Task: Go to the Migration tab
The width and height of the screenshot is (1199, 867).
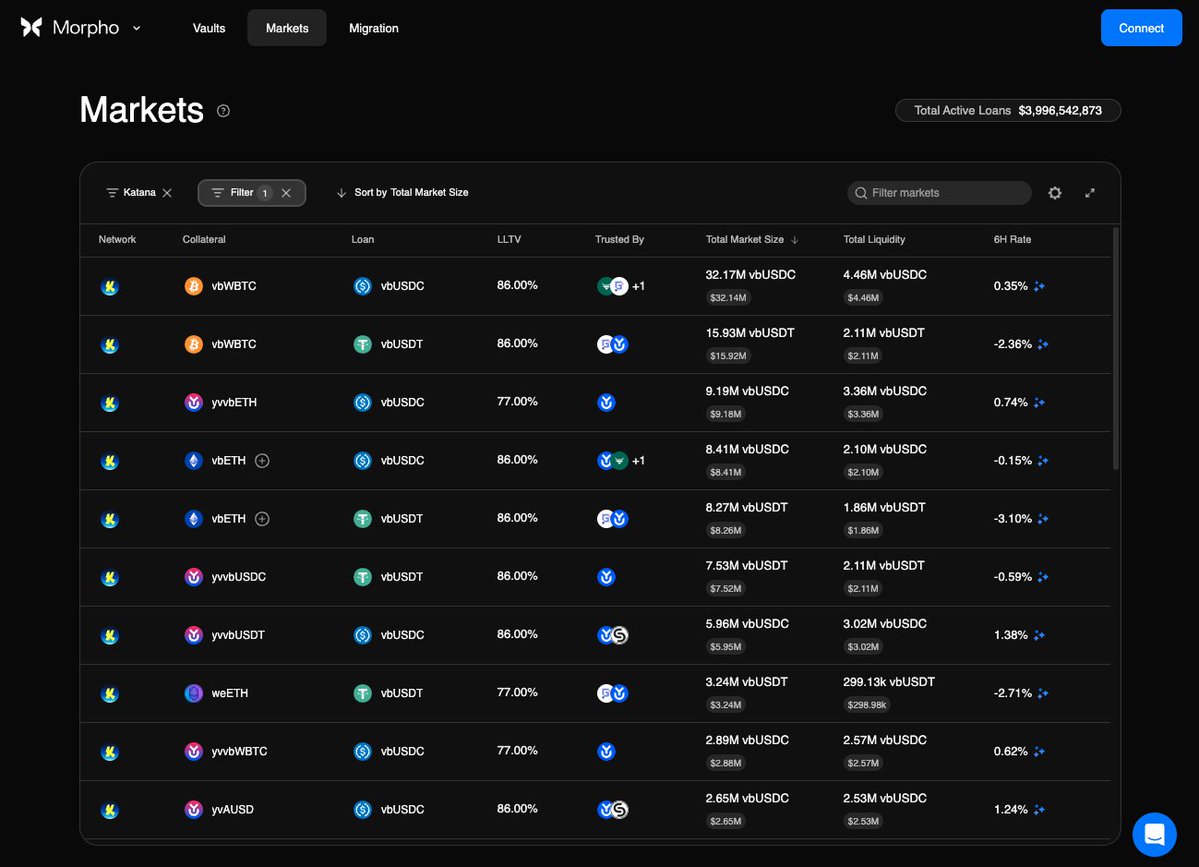Action: (x=373, y=28)
